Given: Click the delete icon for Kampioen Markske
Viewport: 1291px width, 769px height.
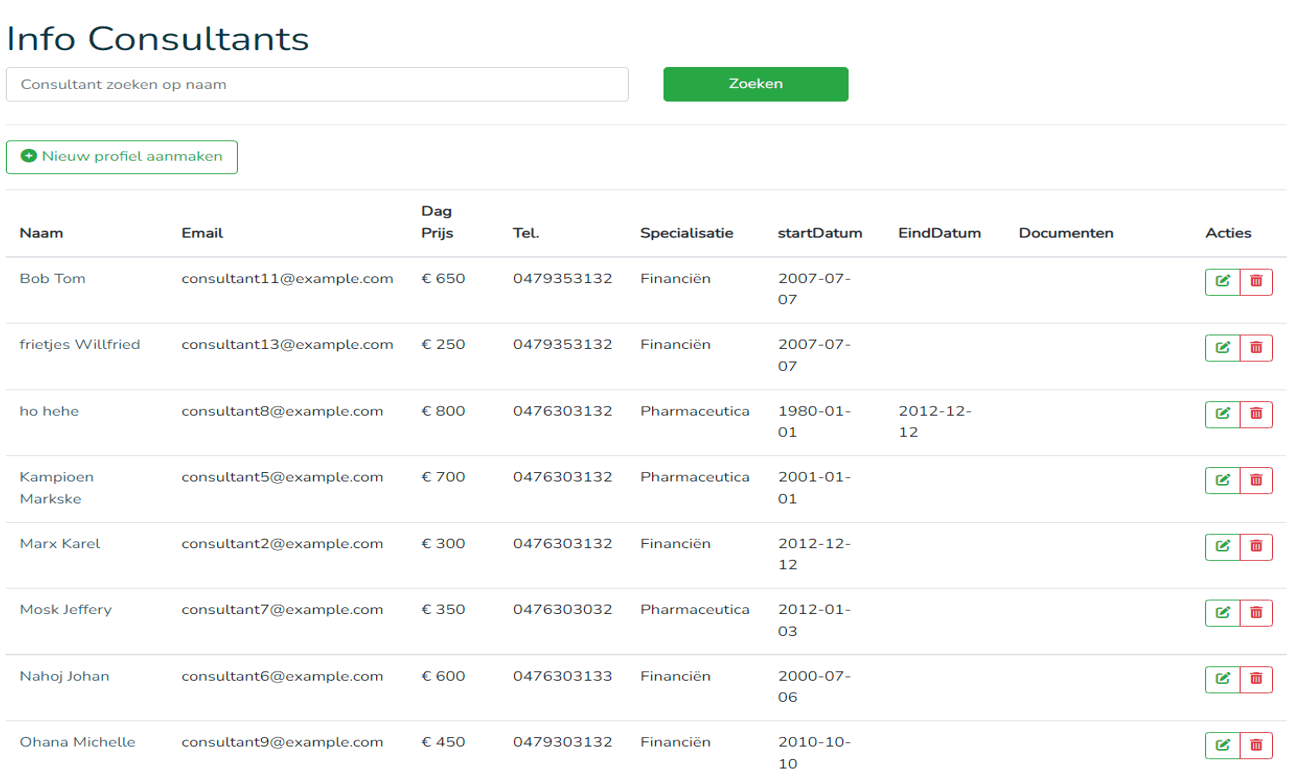Looking at the screenshot, I should pyautogui.click(x=1255, y=480).
